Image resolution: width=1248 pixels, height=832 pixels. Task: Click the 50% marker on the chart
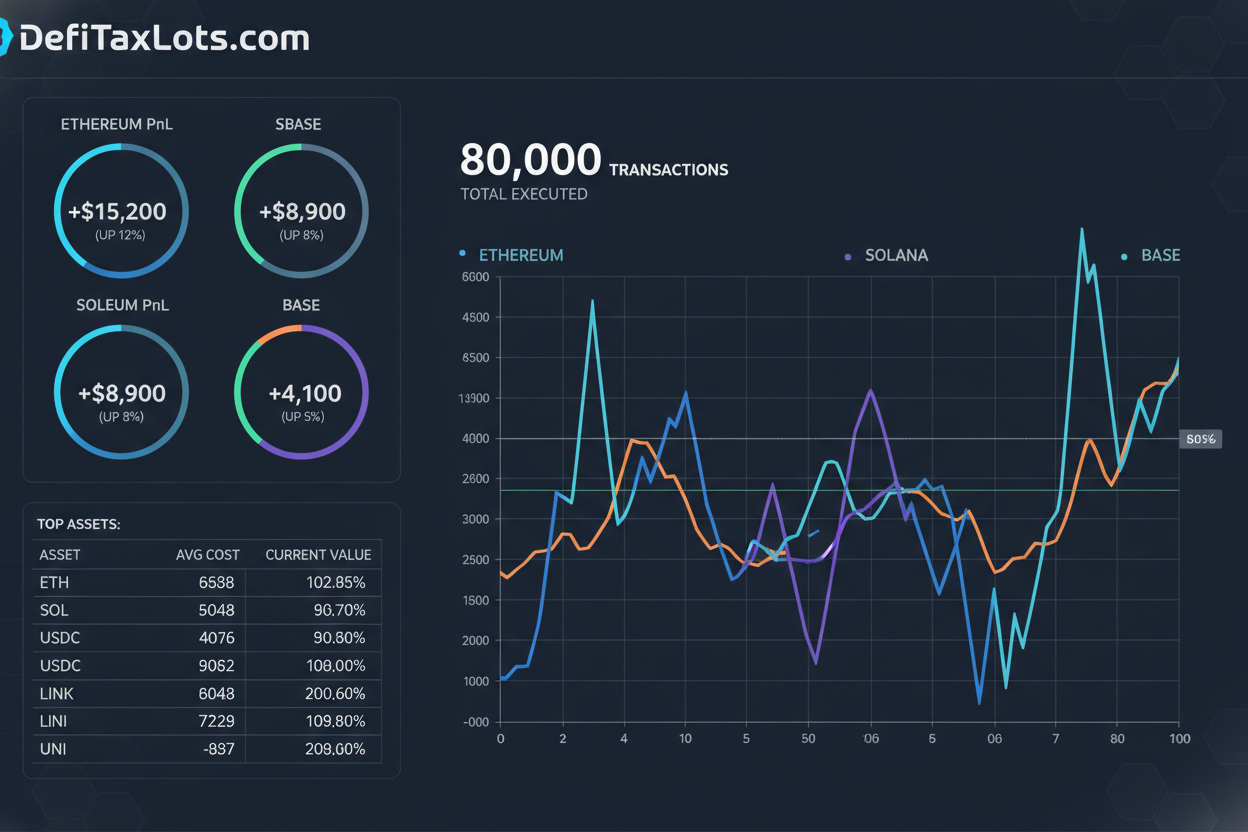point(1200,439)
